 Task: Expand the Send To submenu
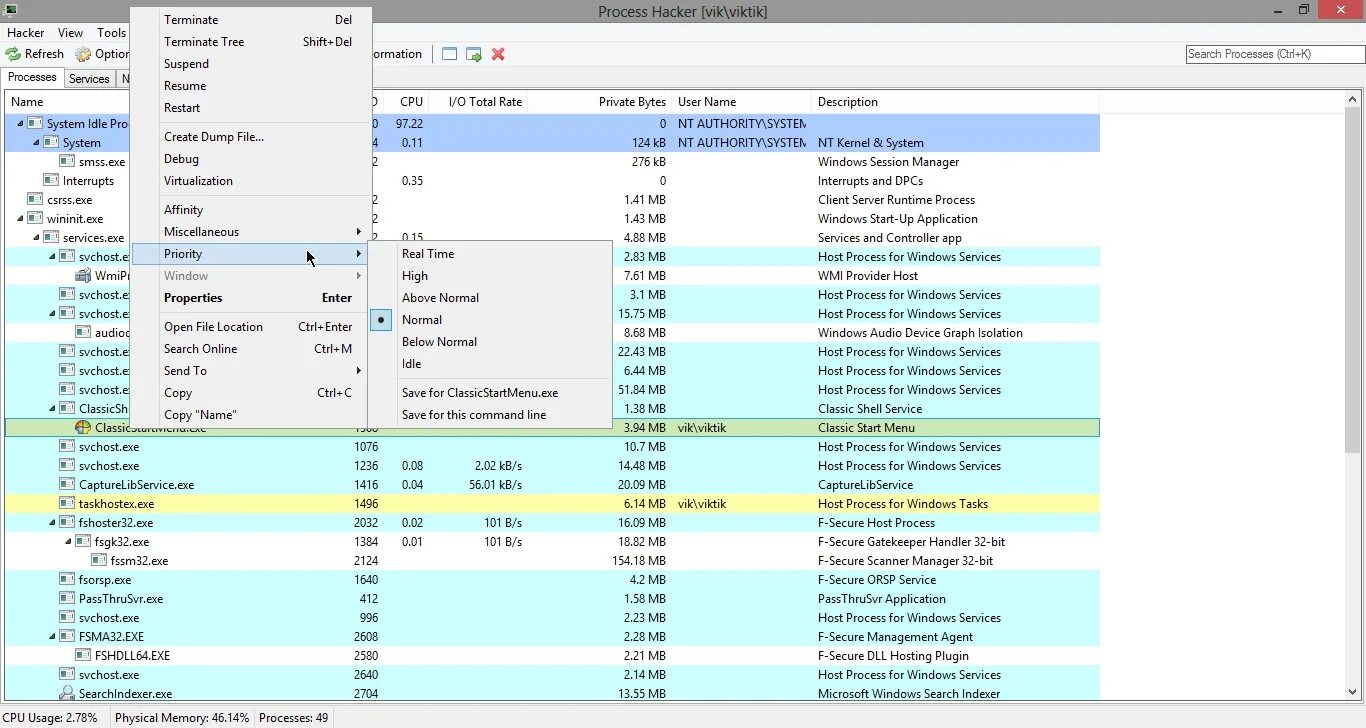pos(186,370)
